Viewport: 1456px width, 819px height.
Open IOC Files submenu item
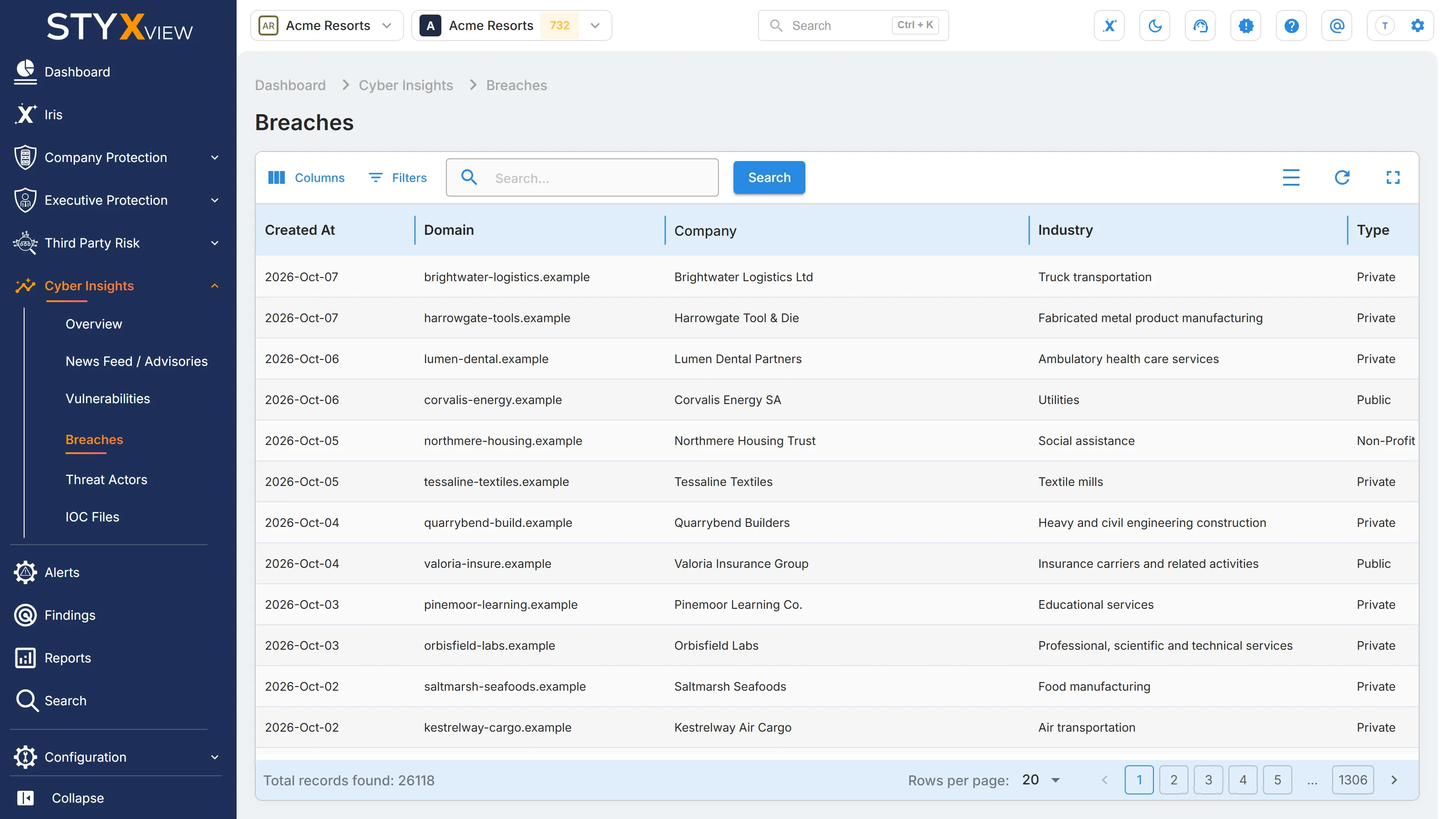pyautogui.click(x=92, y=516)
